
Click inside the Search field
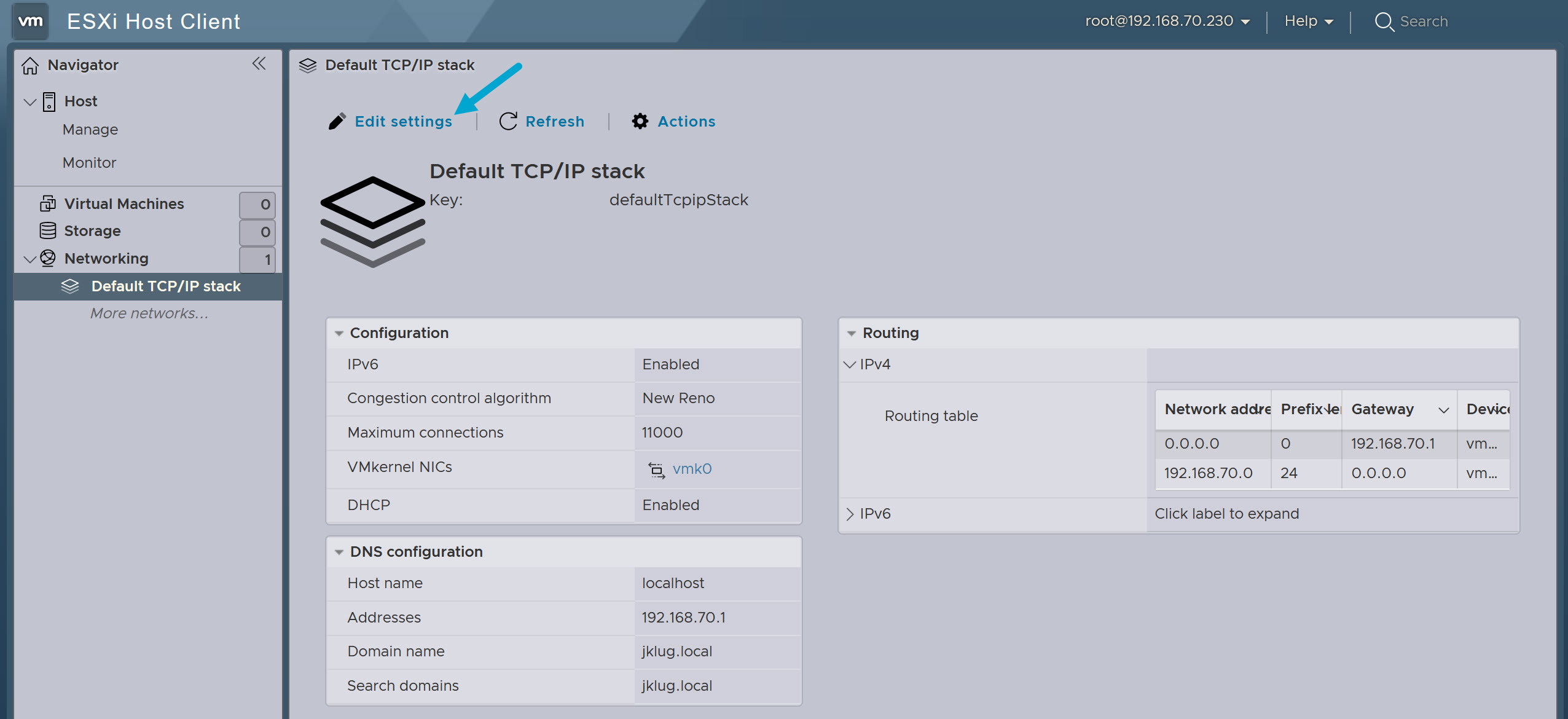(1432, 22)
